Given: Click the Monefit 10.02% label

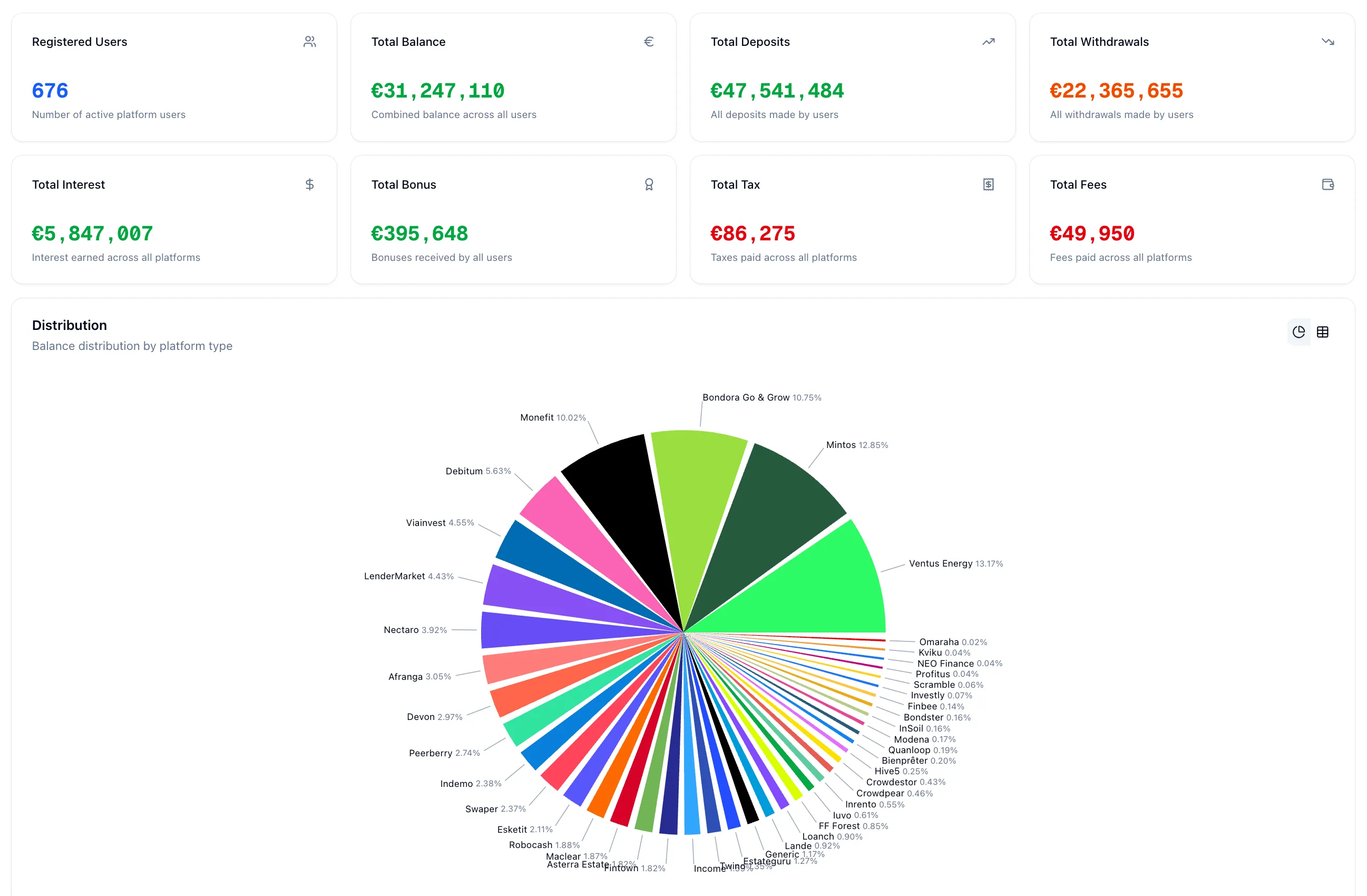Looking at the screenshot, I should pos(552,417).
